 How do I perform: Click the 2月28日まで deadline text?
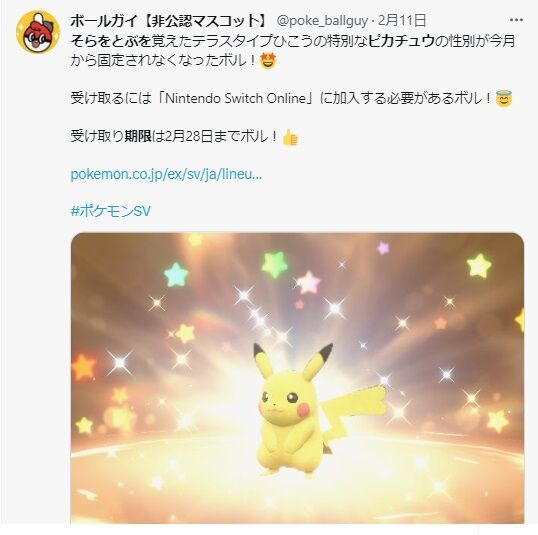click(203, 136)
